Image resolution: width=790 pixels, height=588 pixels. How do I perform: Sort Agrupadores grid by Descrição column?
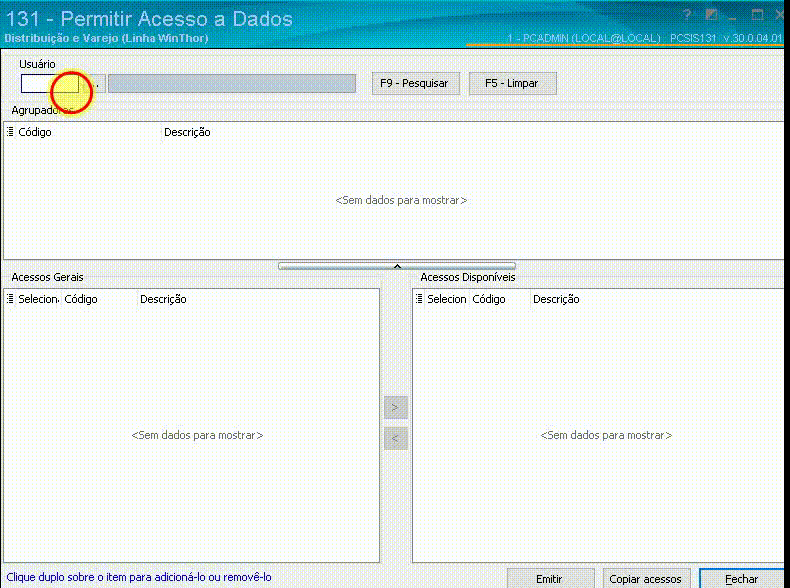click(x=187, y=132)
